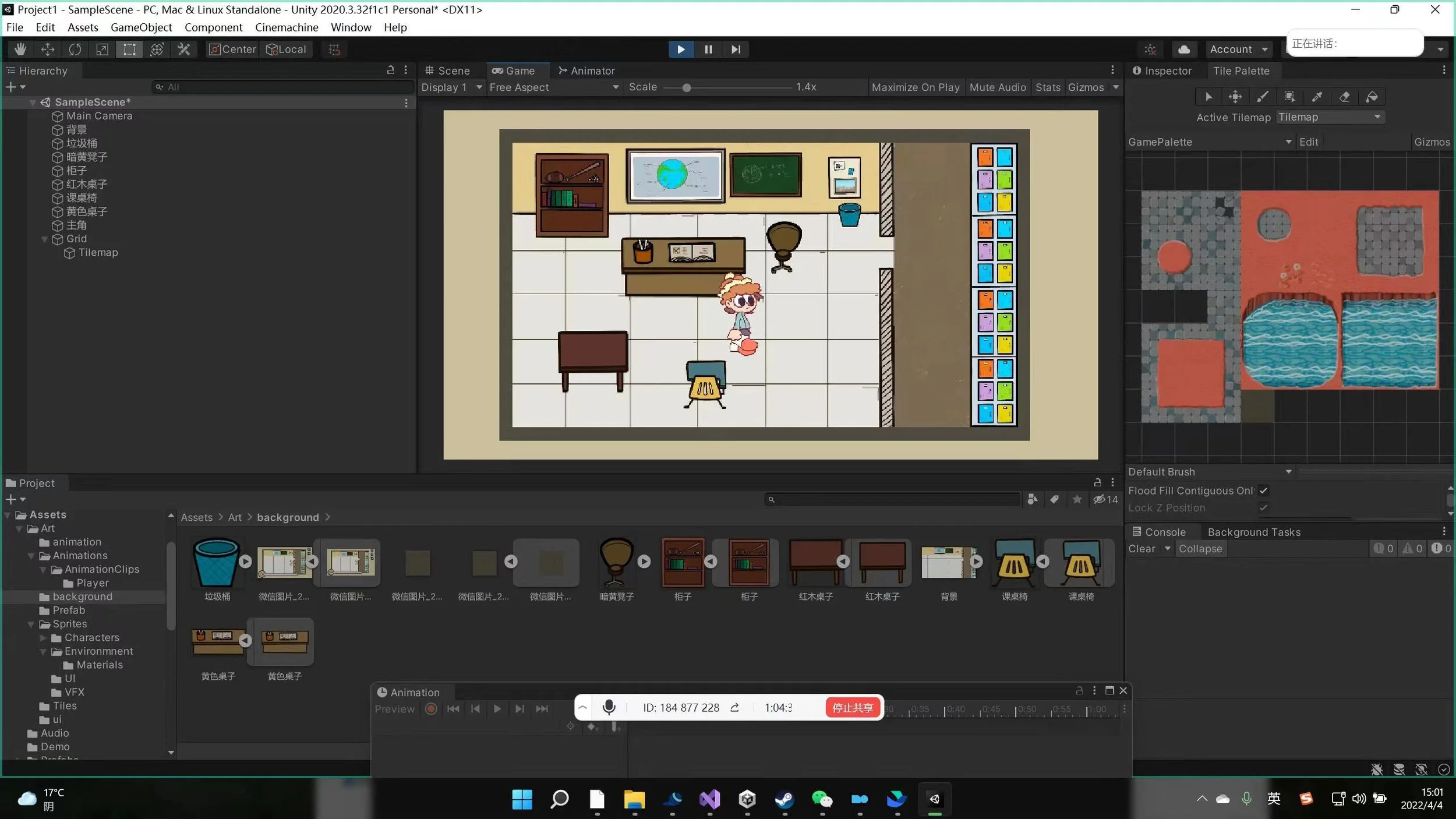The width and height of the screenshot is (1456, 819).
Task: Select the Rotate tool
Action: click(x=75, y=50)
